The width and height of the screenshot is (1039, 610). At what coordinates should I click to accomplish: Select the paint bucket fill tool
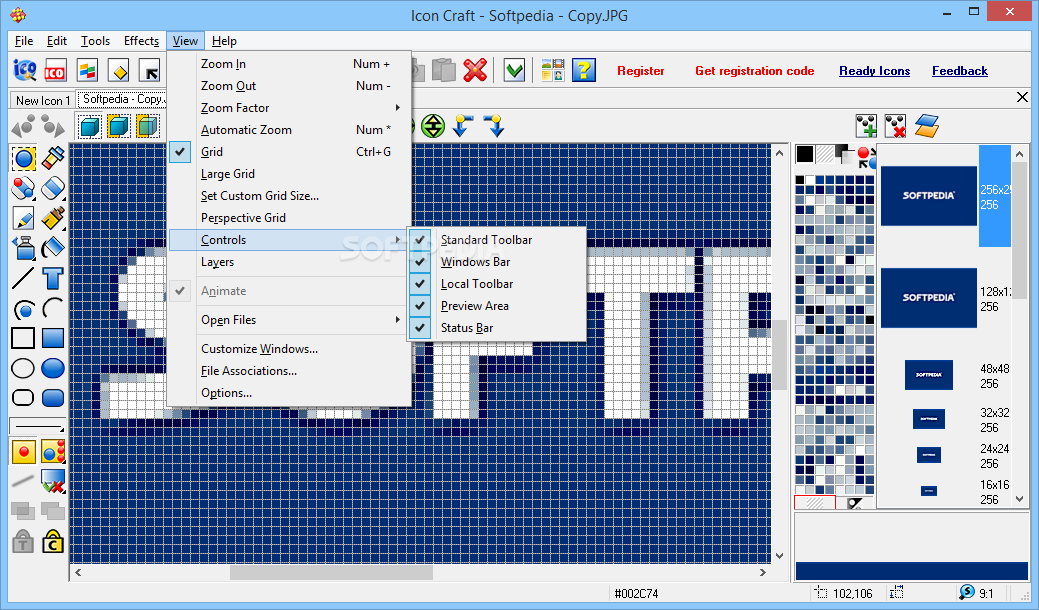(53, 248)
